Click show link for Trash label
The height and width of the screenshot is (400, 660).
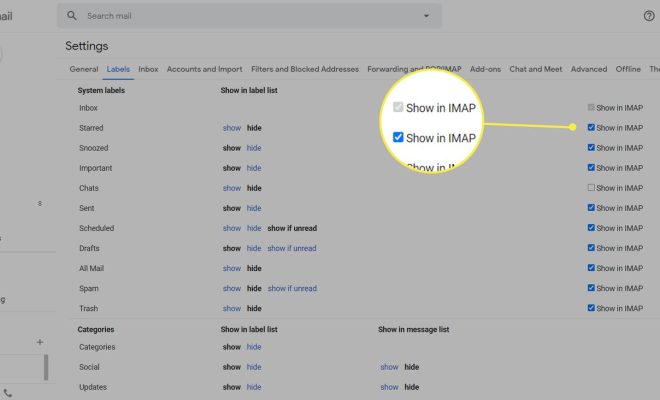click(232, 309)
